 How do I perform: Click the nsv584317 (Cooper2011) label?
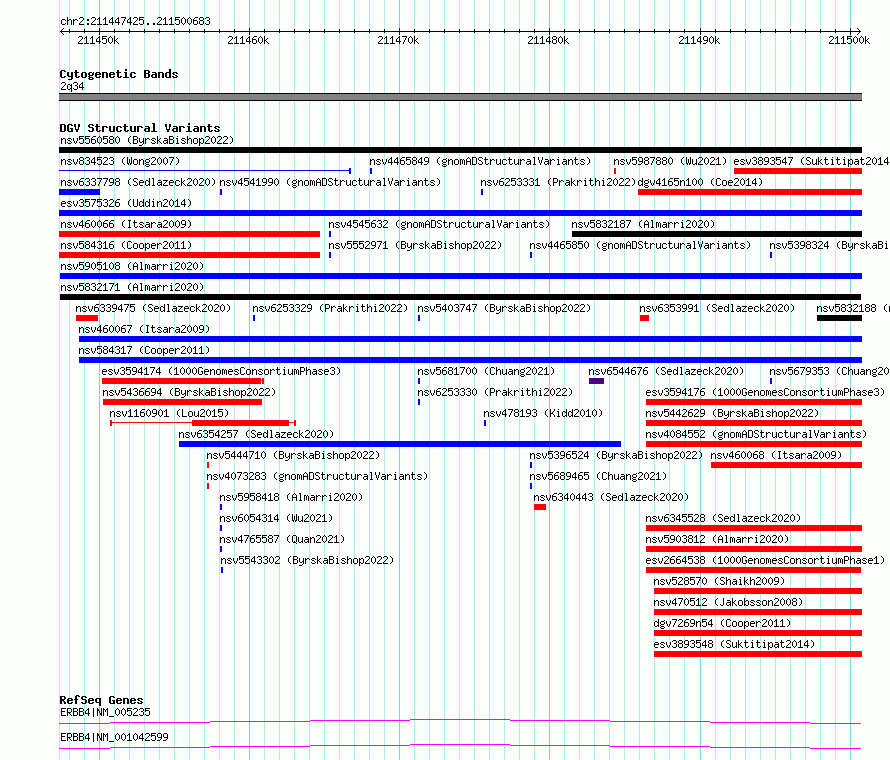point(144,350)
